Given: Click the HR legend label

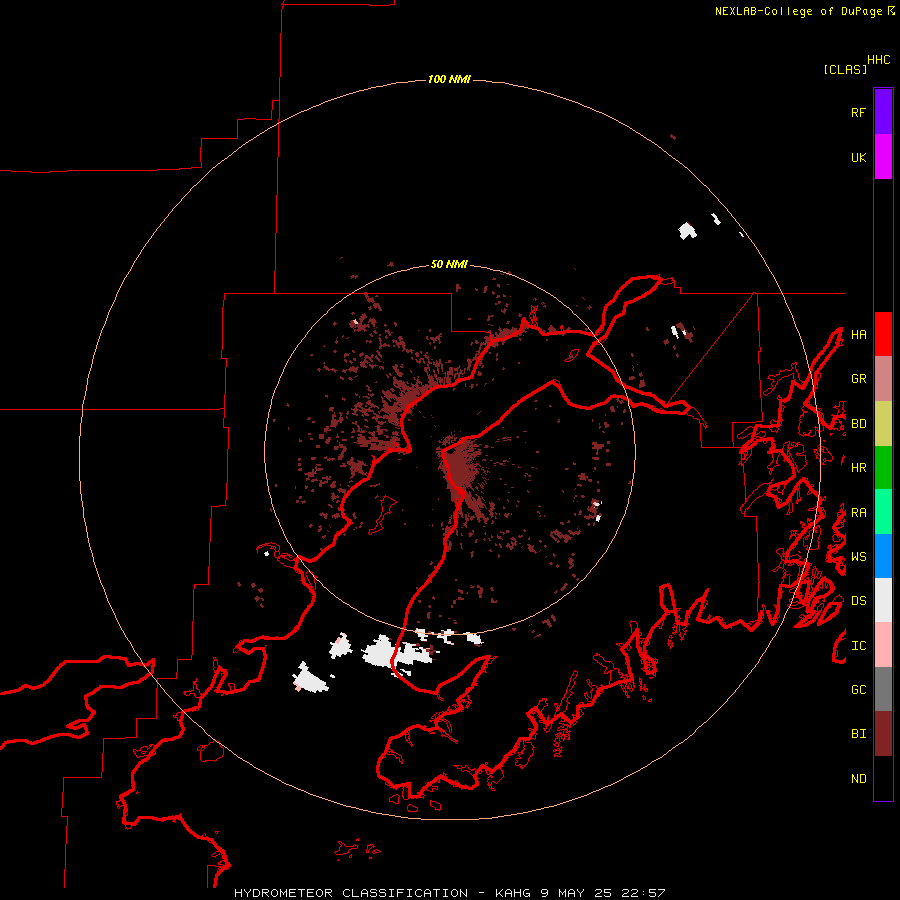Looking at the screenshot, I should (858, 468).
